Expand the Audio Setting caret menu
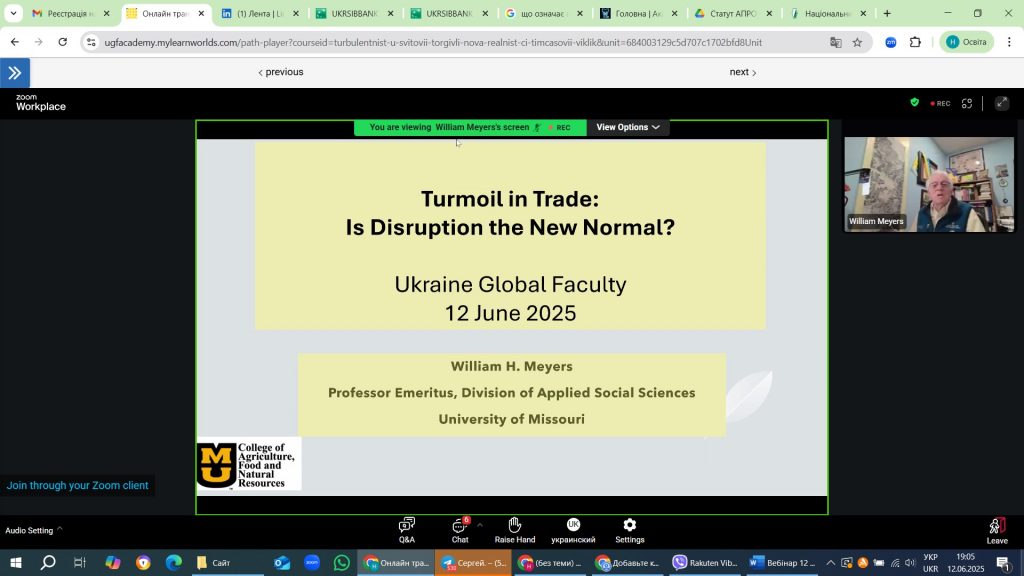The image size is (1024, 576). pos(59,529)
